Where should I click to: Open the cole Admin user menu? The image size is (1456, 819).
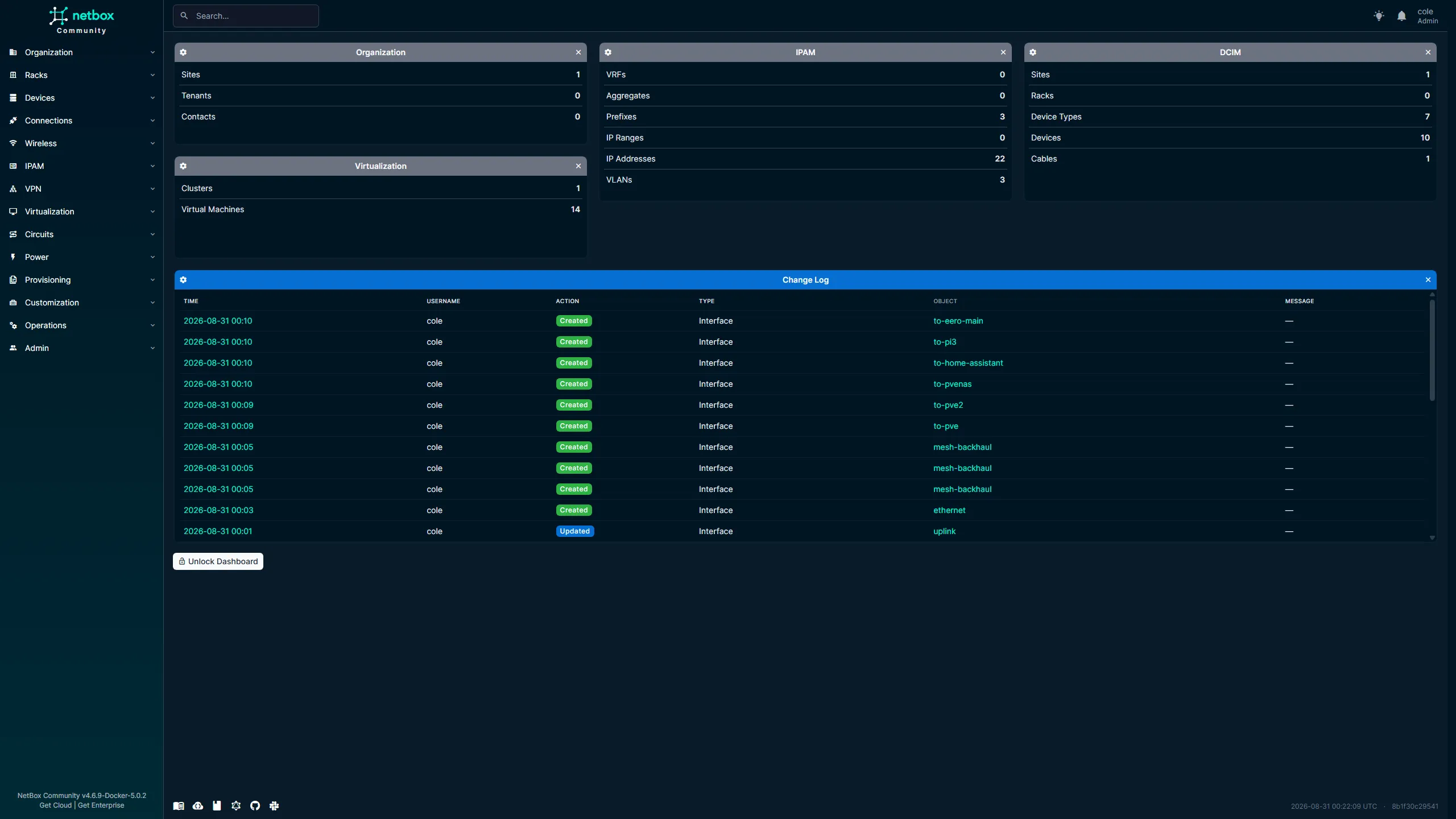pyautogui.click(x=1428, y=16)
